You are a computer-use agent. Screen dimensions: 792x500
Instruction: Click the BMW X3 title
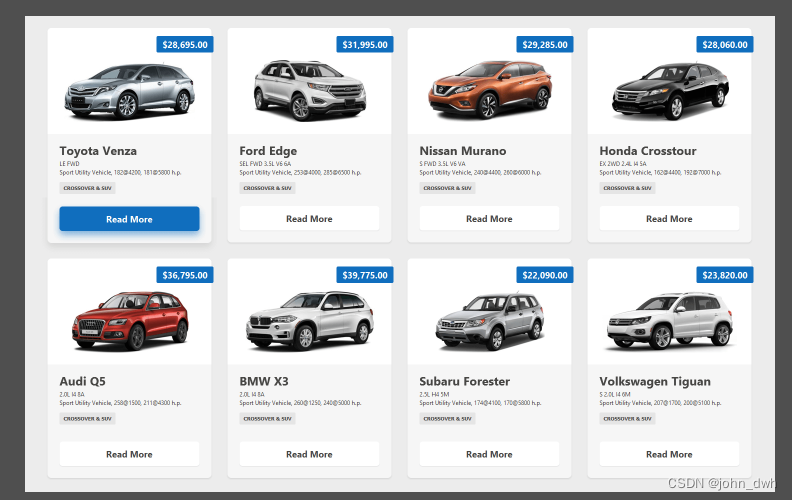pos(264,381)
